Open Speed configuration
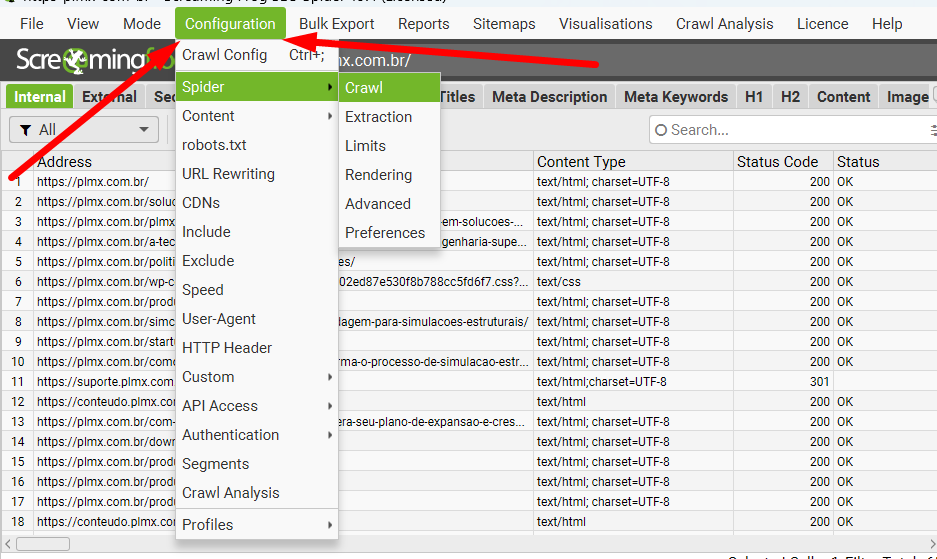The height and width of the screenshot is (559, 937). [x=256, y=290]
